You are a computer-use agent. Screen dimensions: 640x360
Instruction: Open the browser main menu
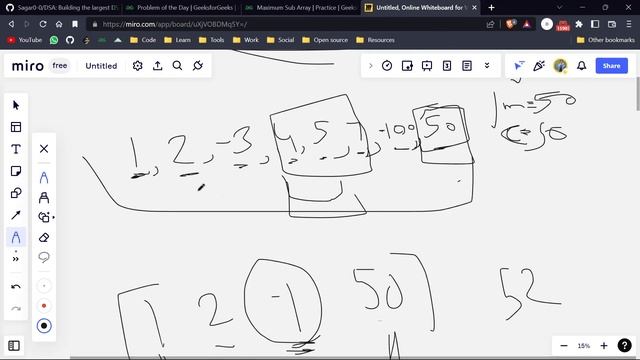coord(629,24)
